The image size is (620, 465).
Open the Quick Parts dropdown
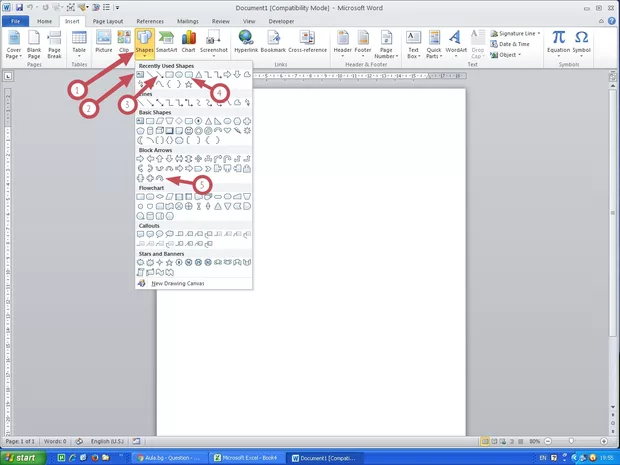[434, 44]
